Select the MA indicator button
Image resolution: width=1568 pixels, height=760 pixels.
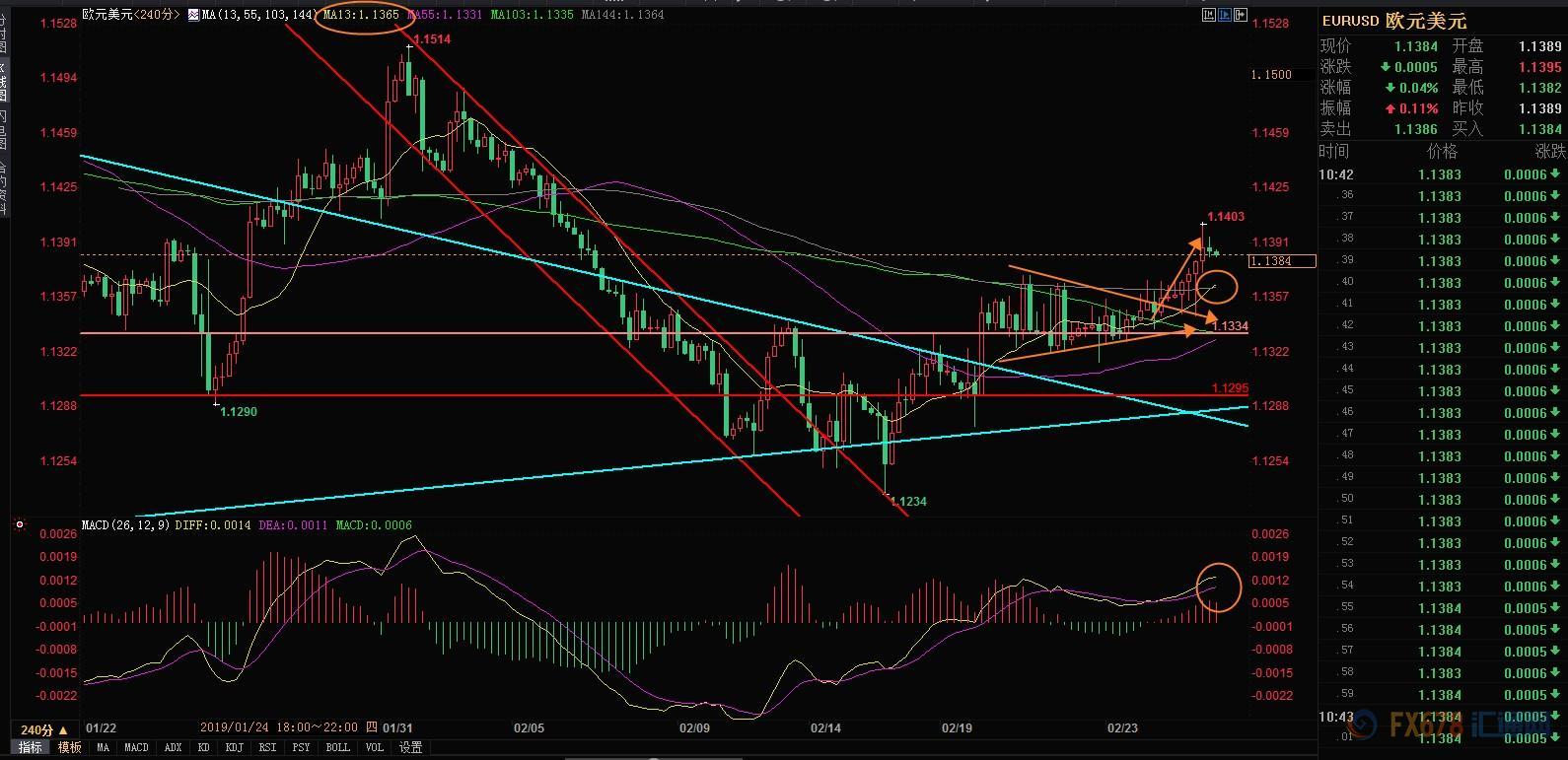pos(103,747)
